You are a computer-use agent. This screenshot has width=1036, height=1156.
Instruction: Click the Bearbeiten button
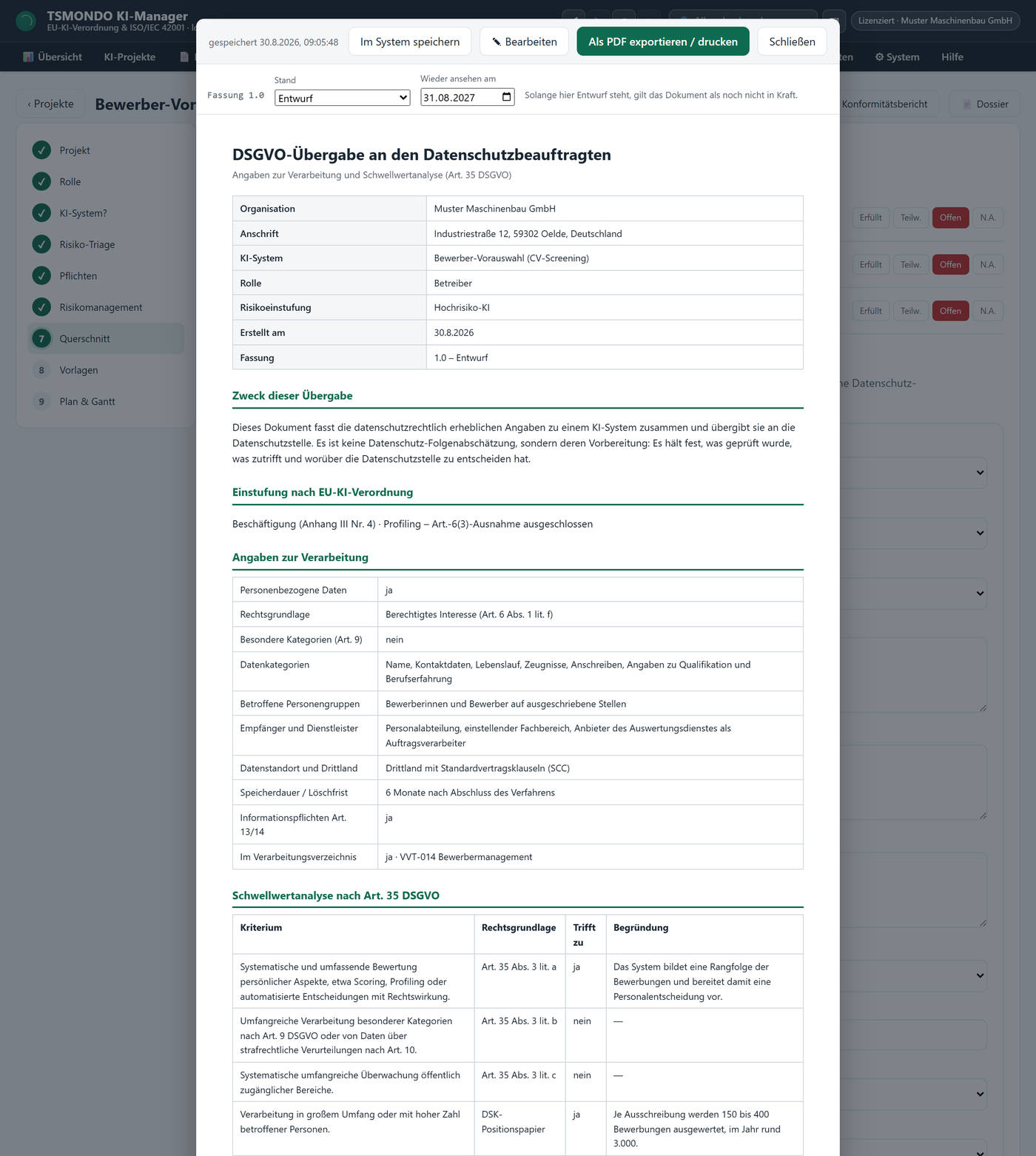pos(524,41)
